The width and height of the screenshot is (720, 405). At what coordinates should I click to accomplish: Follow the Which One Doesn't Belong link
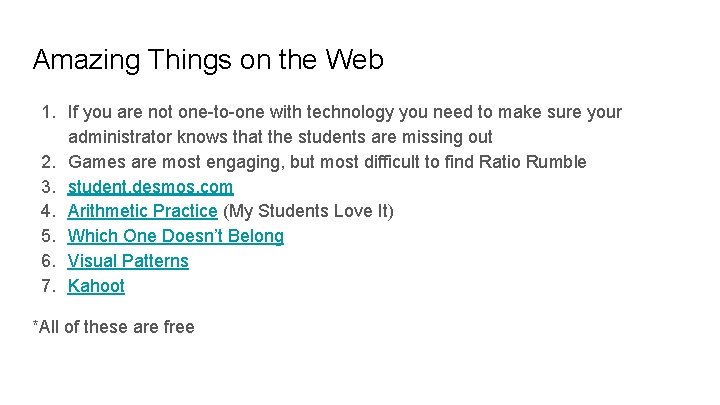(175, 236)
